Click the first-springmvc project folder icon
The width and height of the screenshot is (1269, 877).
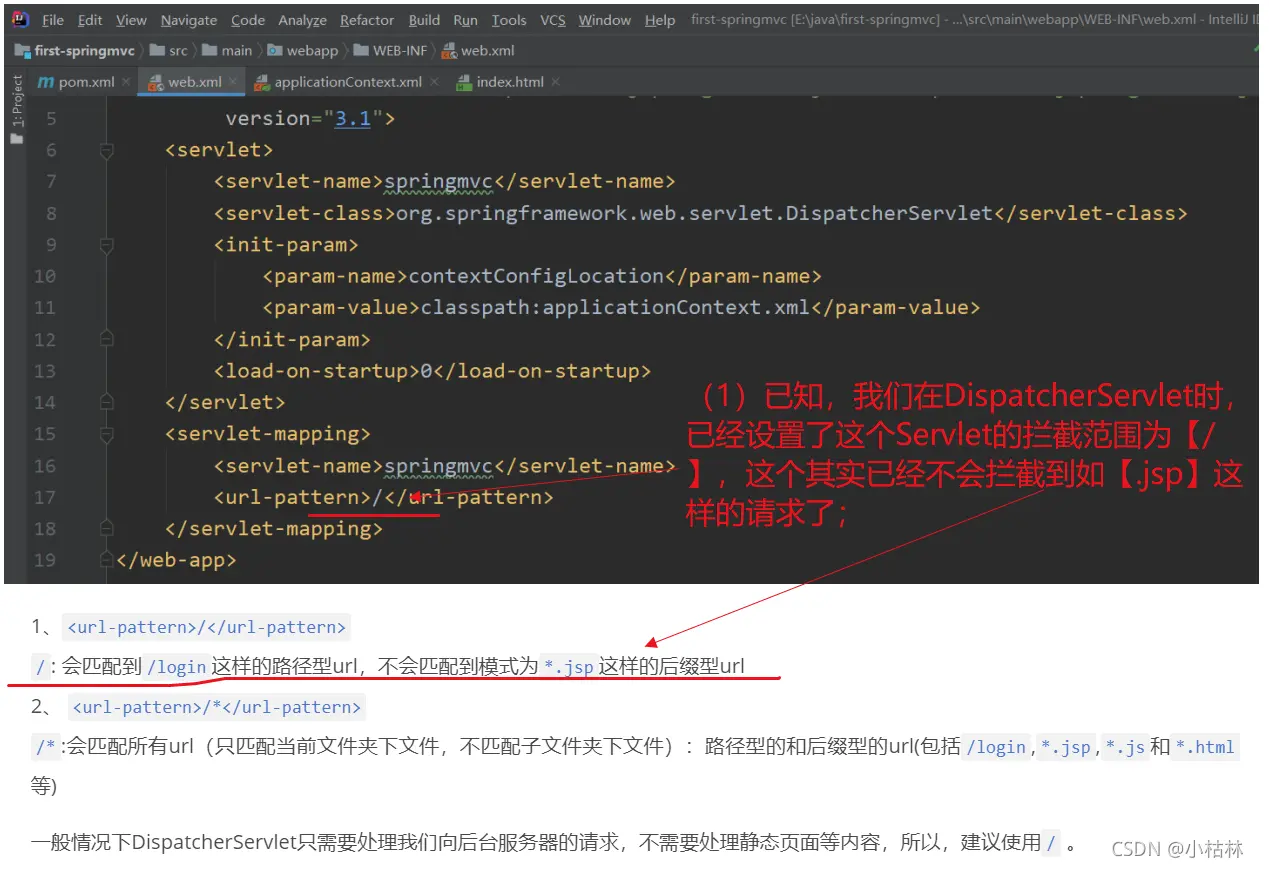22,50
